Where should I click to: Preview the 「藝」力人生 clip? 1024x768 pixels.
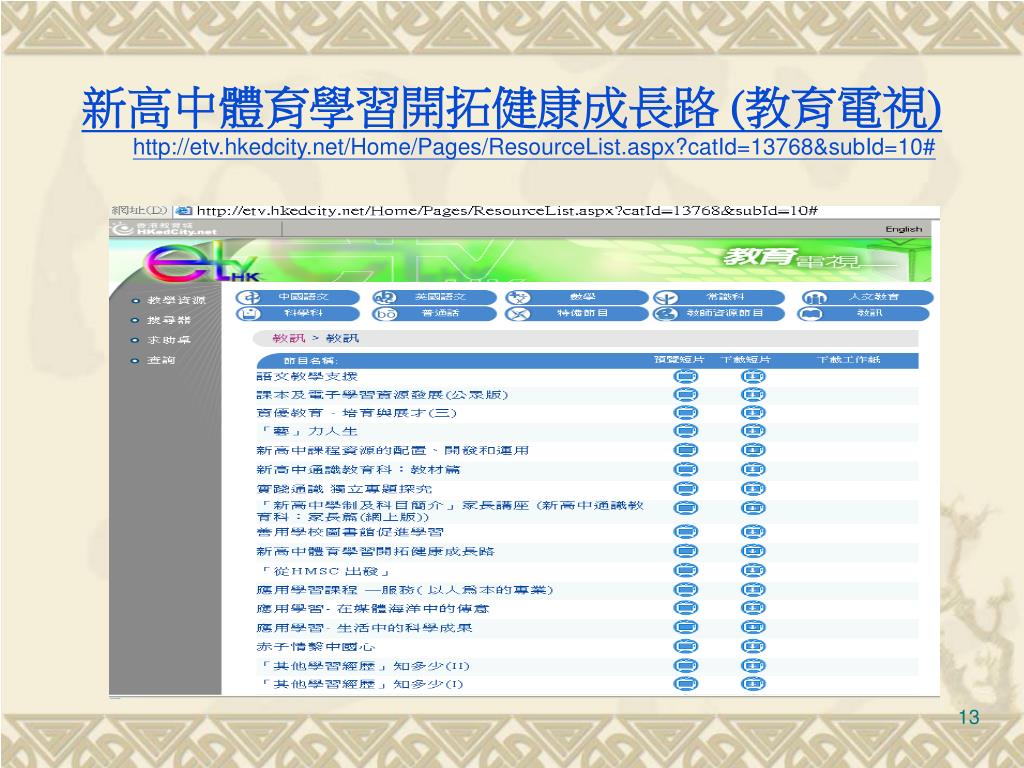click(x=685, y=431)
